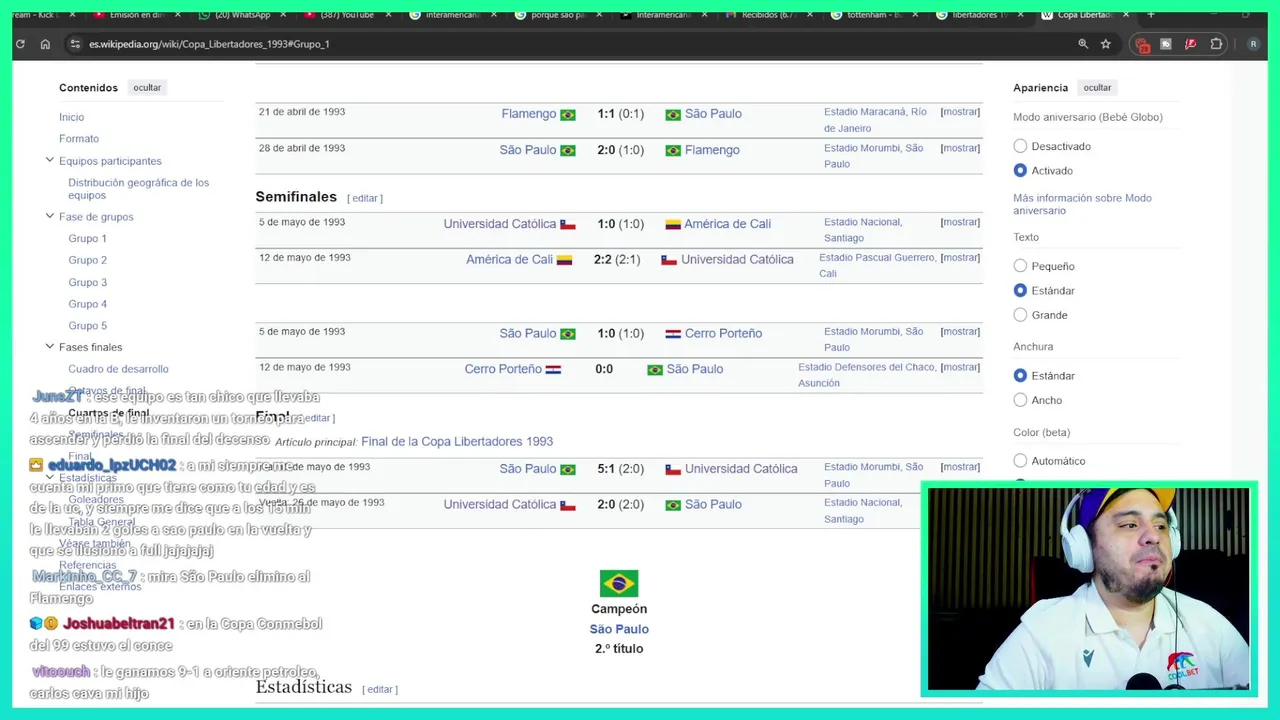This screenshot has height=720, width=1280.
Task: Edit the Estadísticas section
Action: (380, 689)
